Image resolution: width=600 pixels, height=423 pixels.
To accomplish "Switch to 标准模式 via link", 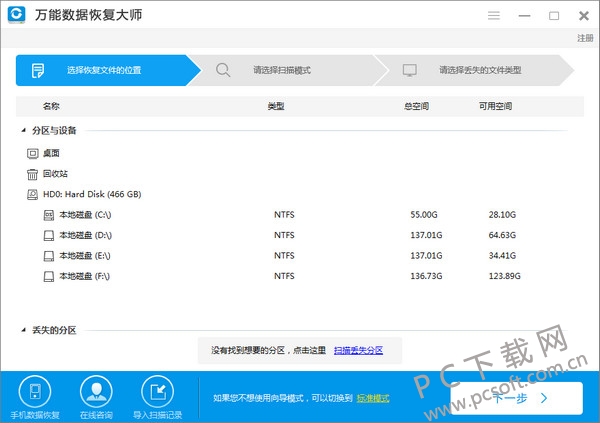I will point(373,399).
